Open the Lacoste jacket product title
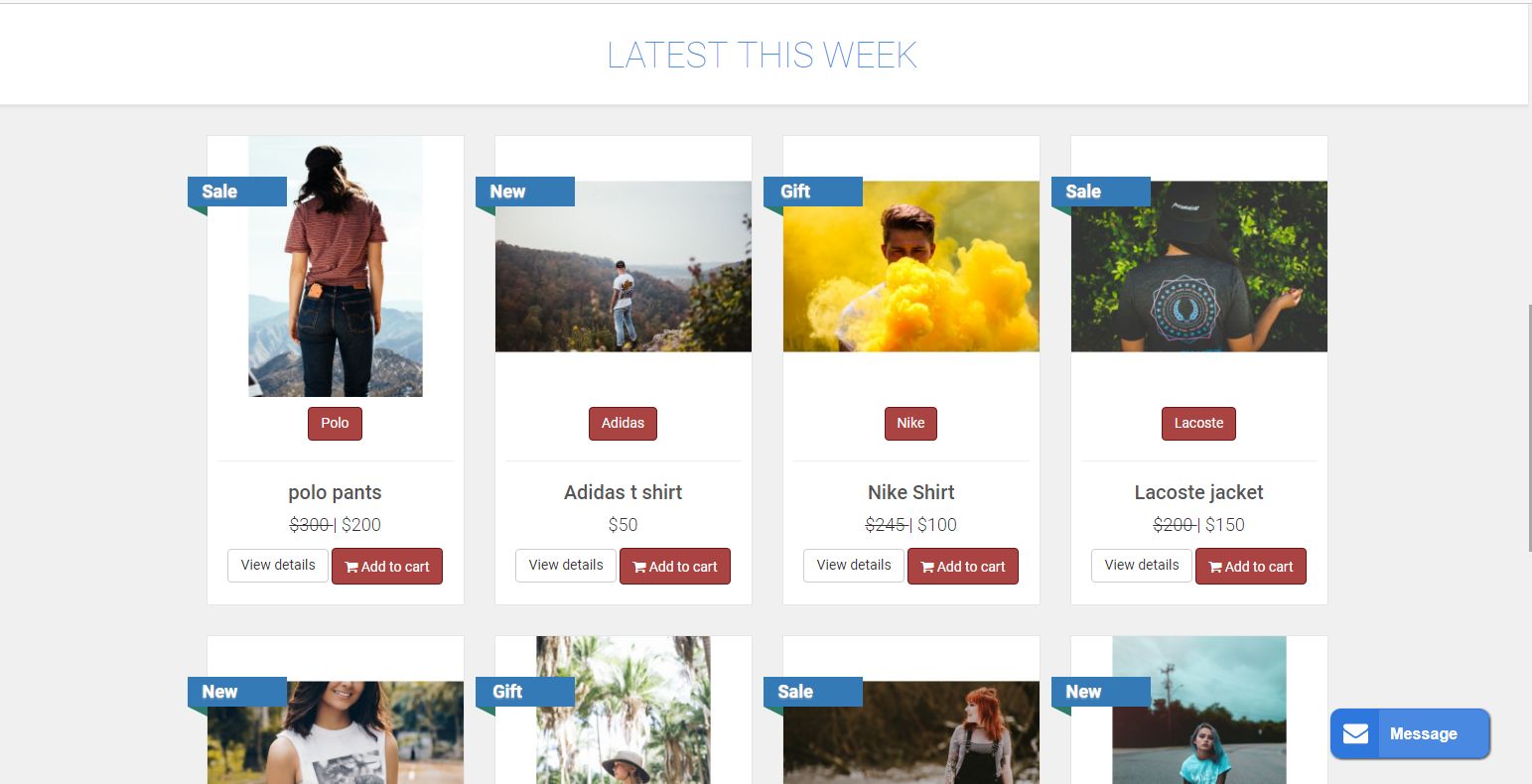Screen dimensions: 1532x784 pos(1198,492)
